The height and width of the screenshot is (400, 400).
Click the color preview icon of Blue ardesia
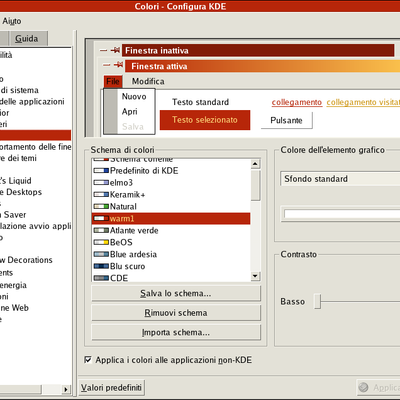pyautogui.click(x=101, y=254)
